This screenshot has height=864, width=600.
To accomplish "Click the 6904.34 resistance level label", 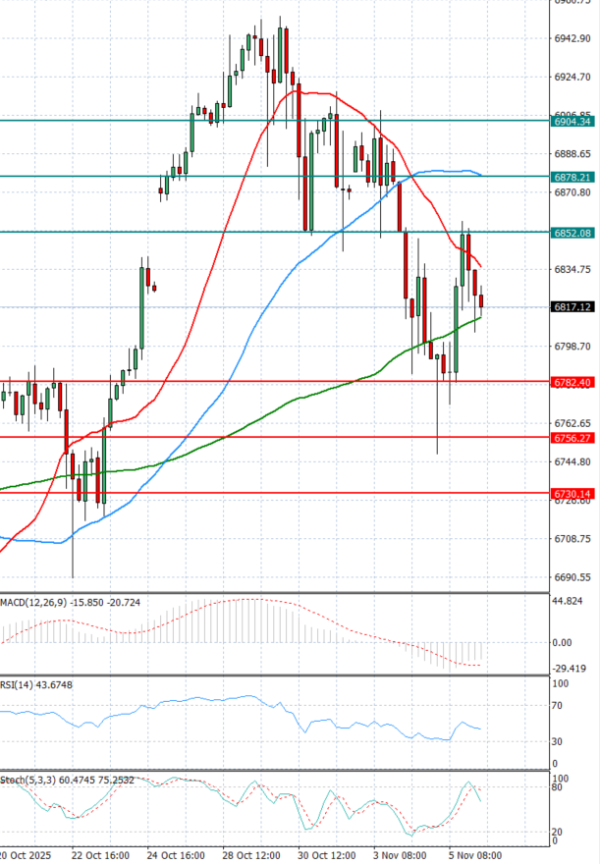I will coord(571,121).
